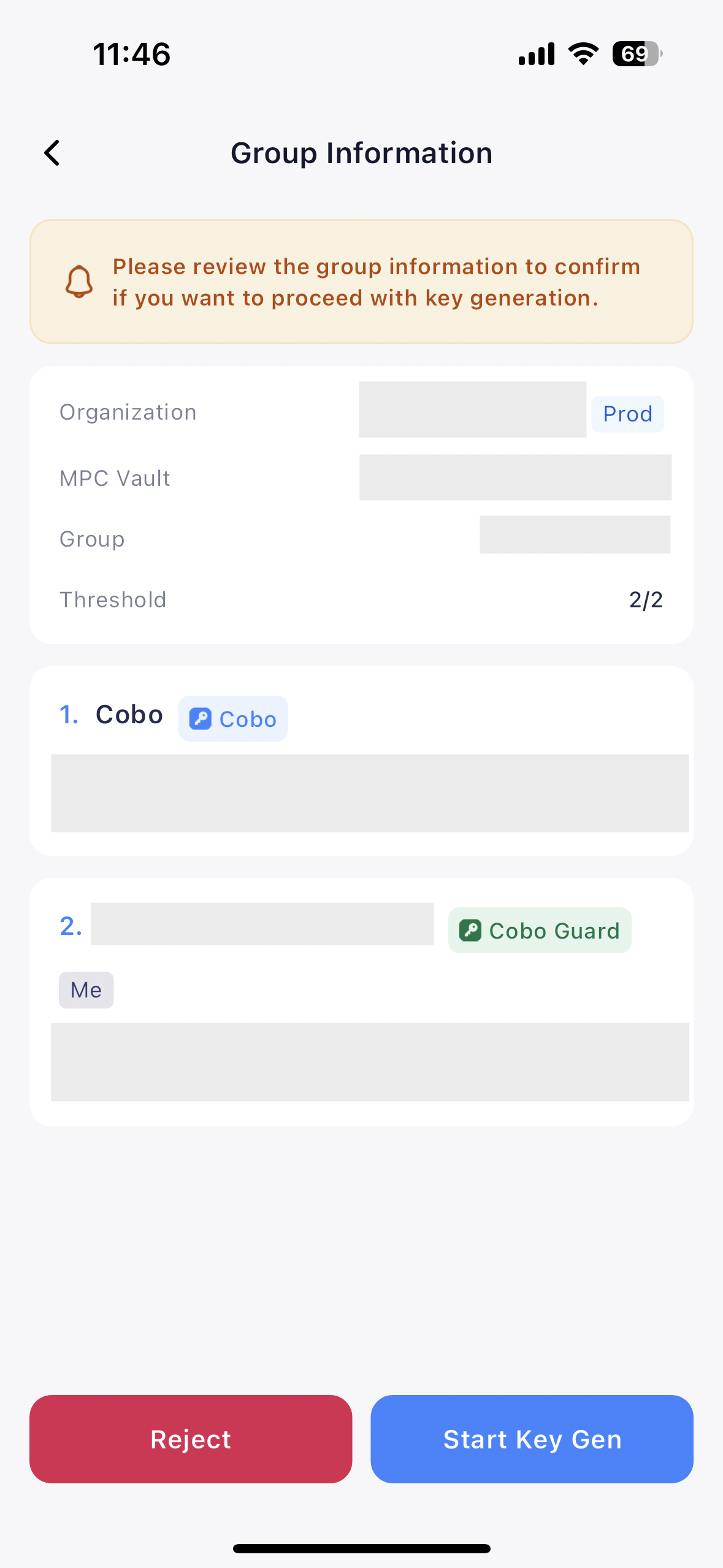The height and width of the screenshot is (1568, 723).
Task: Click the blue Cobo label badge
Action: tap(233, 718)
